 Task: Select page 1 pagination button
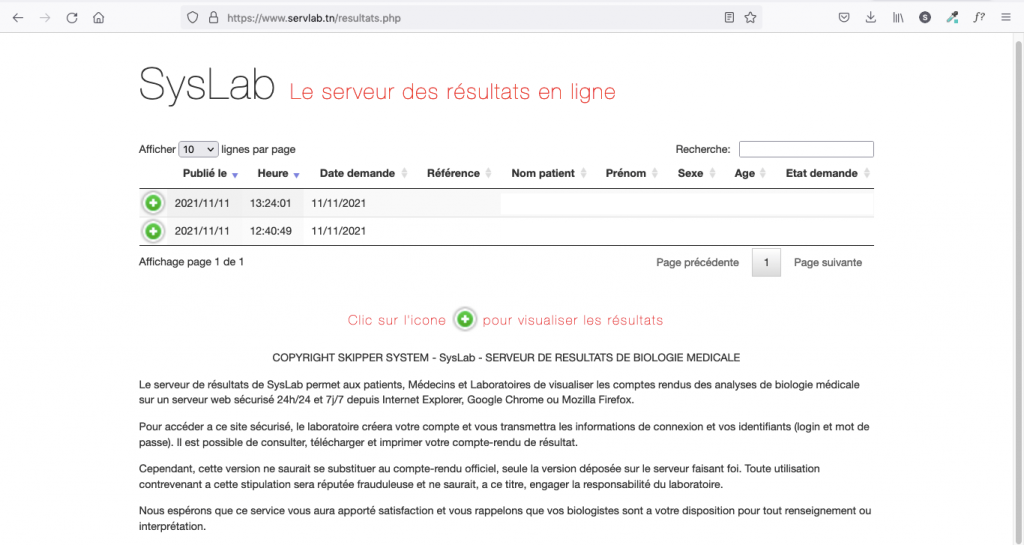[x=766, y=262]
